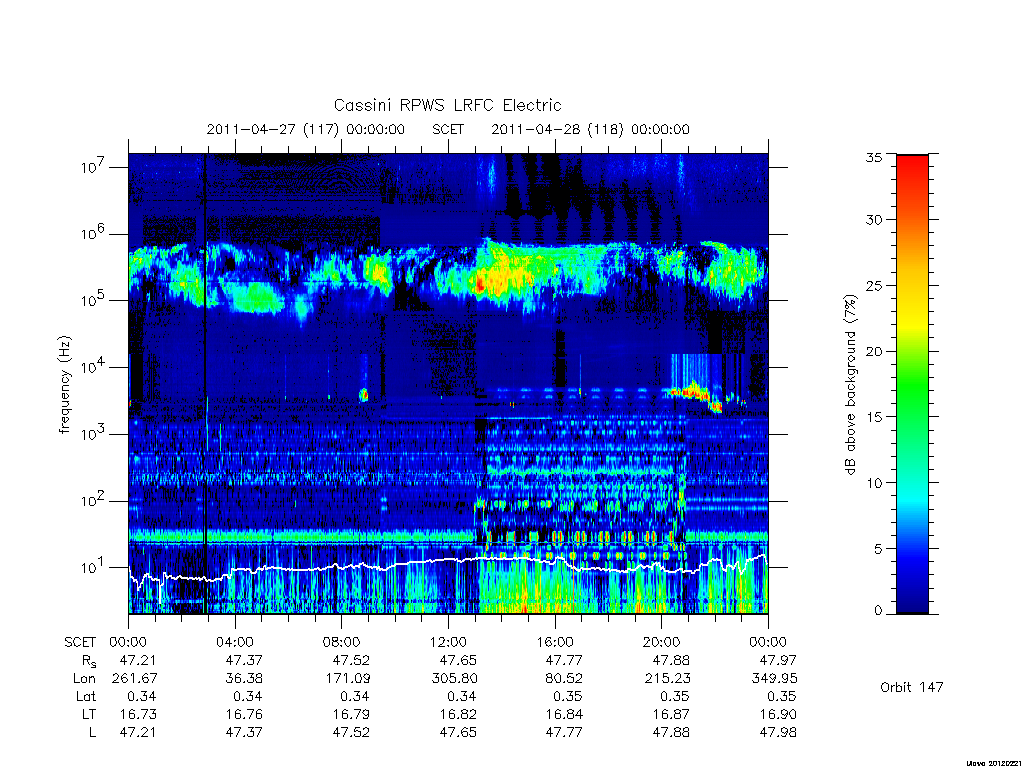This screenshot has height=768, width=1024.
Task: Click the Lon value 305.80
Action: [x=455, y=679]
